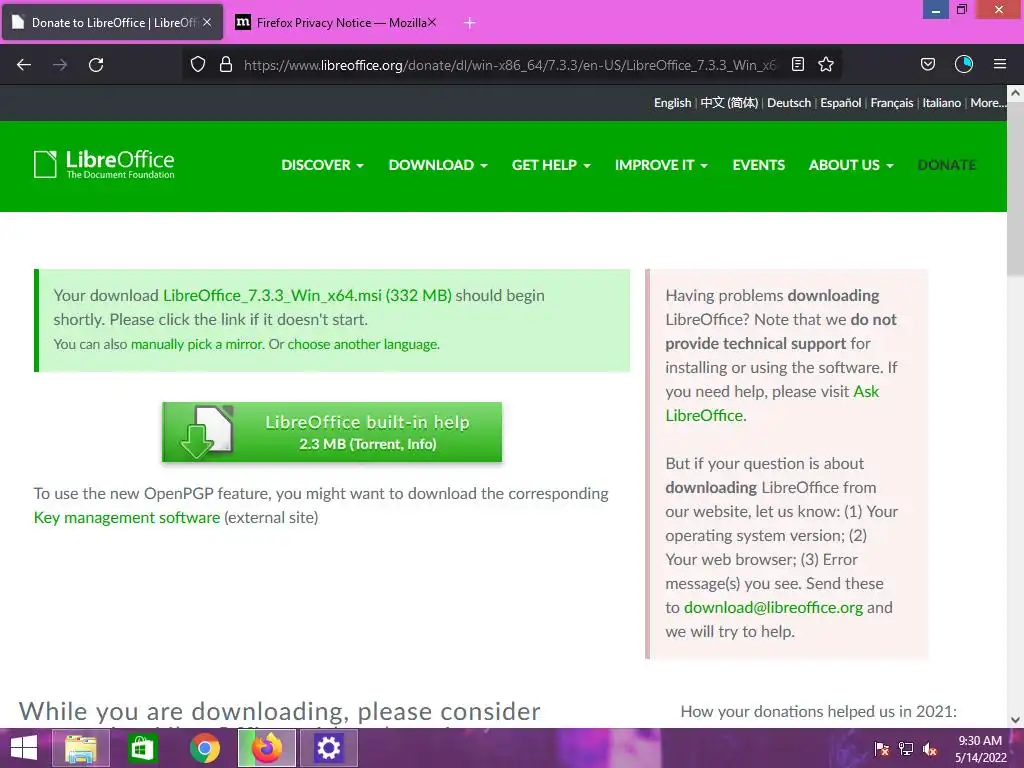This screenshot has height=768, width=1024.
Task: Click the LibreOffice_7.3.3_Win_x64.msi download link
Action: point(307,295)
